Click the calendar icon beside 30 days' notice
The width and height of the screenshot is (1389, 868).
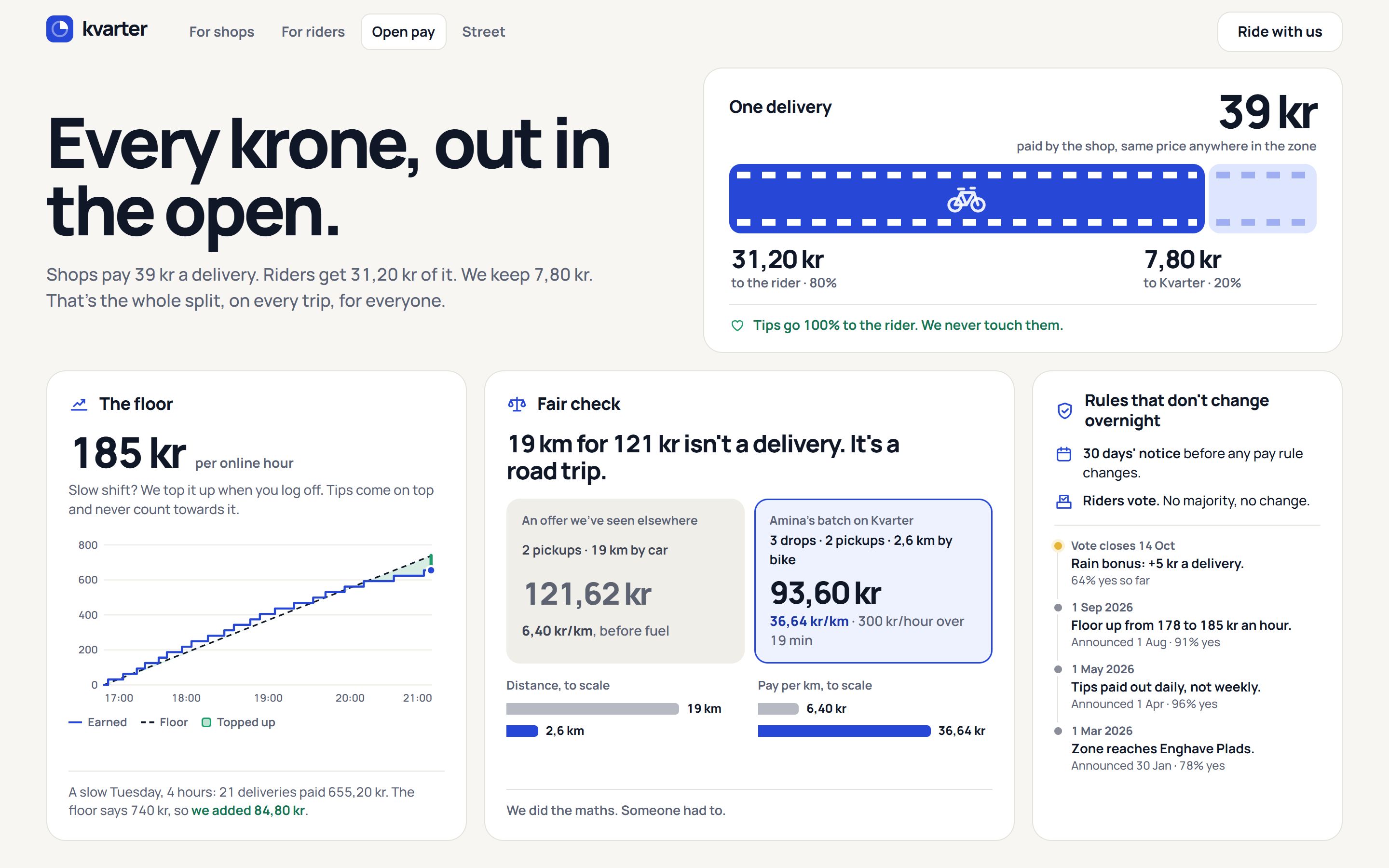point(1063,454)
